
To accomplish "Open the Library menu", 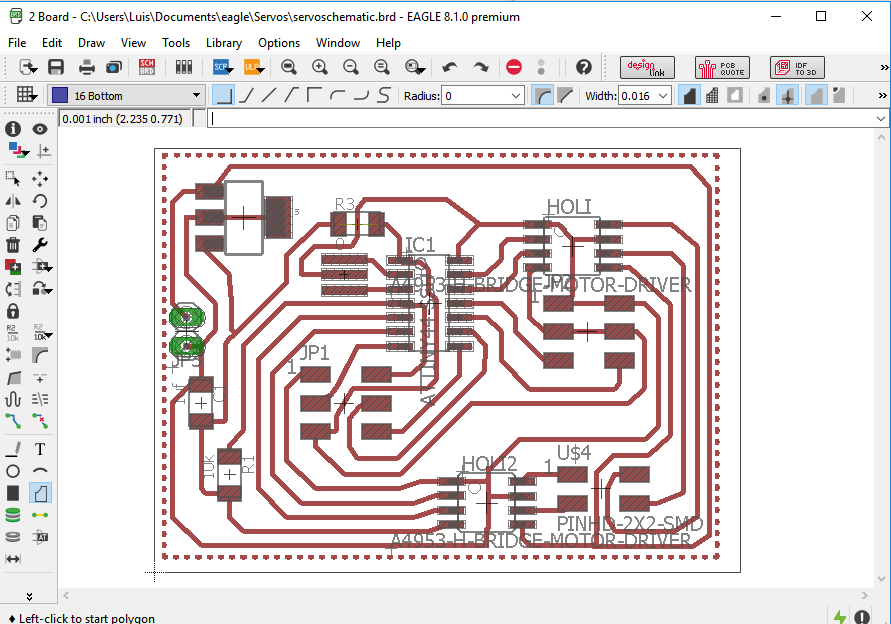I will click(x=223, y=43).
